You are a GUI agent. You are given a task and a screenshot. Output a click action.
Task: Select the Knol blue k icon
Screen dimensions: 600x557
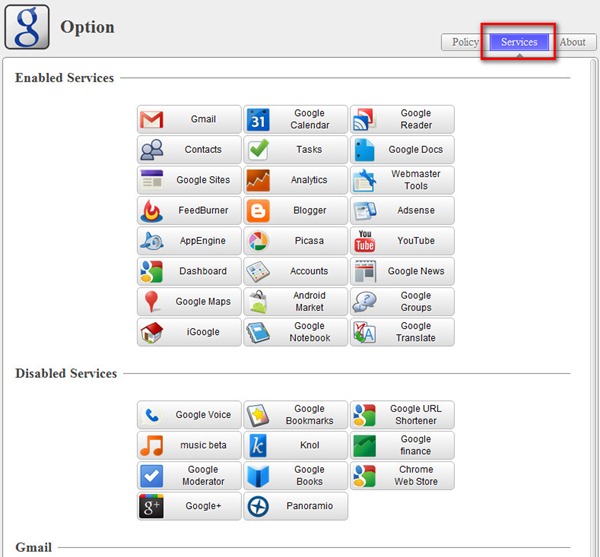(258, 445)
